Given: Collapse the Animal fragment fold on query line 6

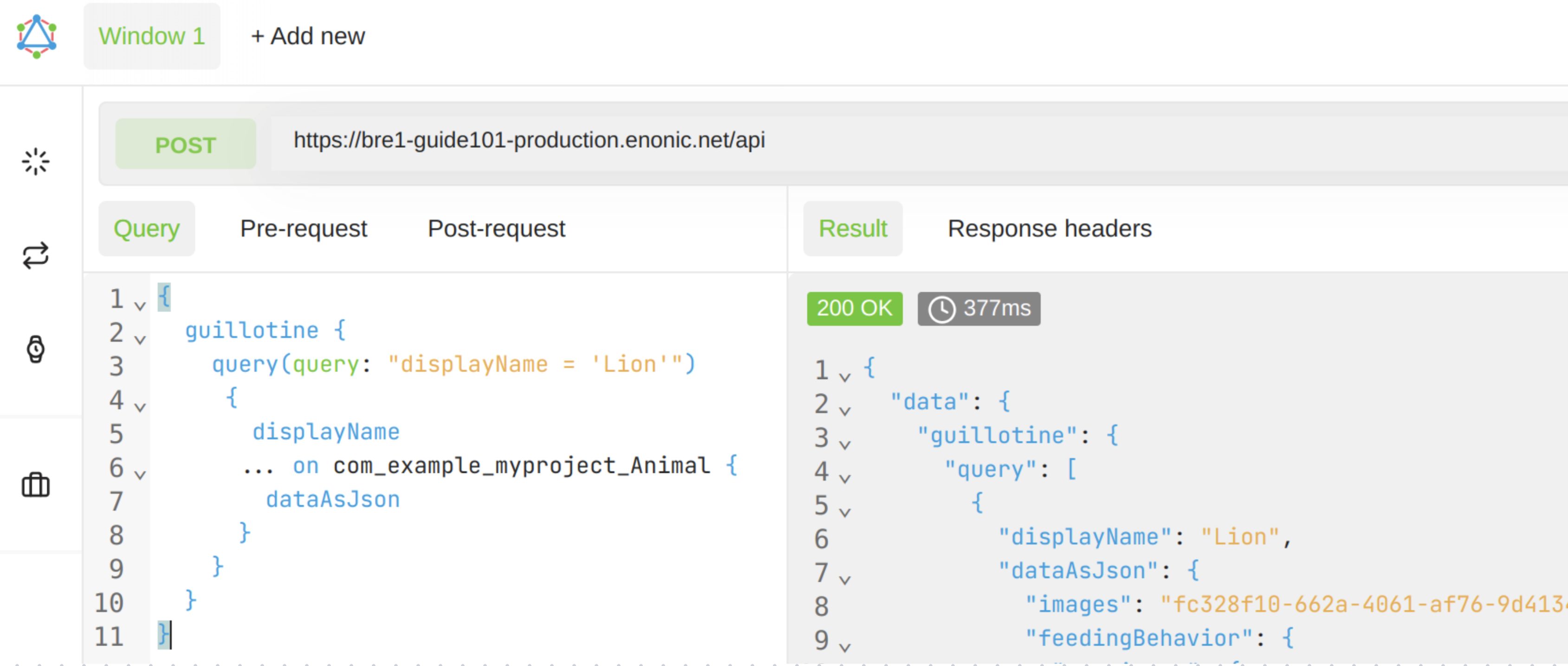Looking at the screenshot, I should click(x=140, y=475).
